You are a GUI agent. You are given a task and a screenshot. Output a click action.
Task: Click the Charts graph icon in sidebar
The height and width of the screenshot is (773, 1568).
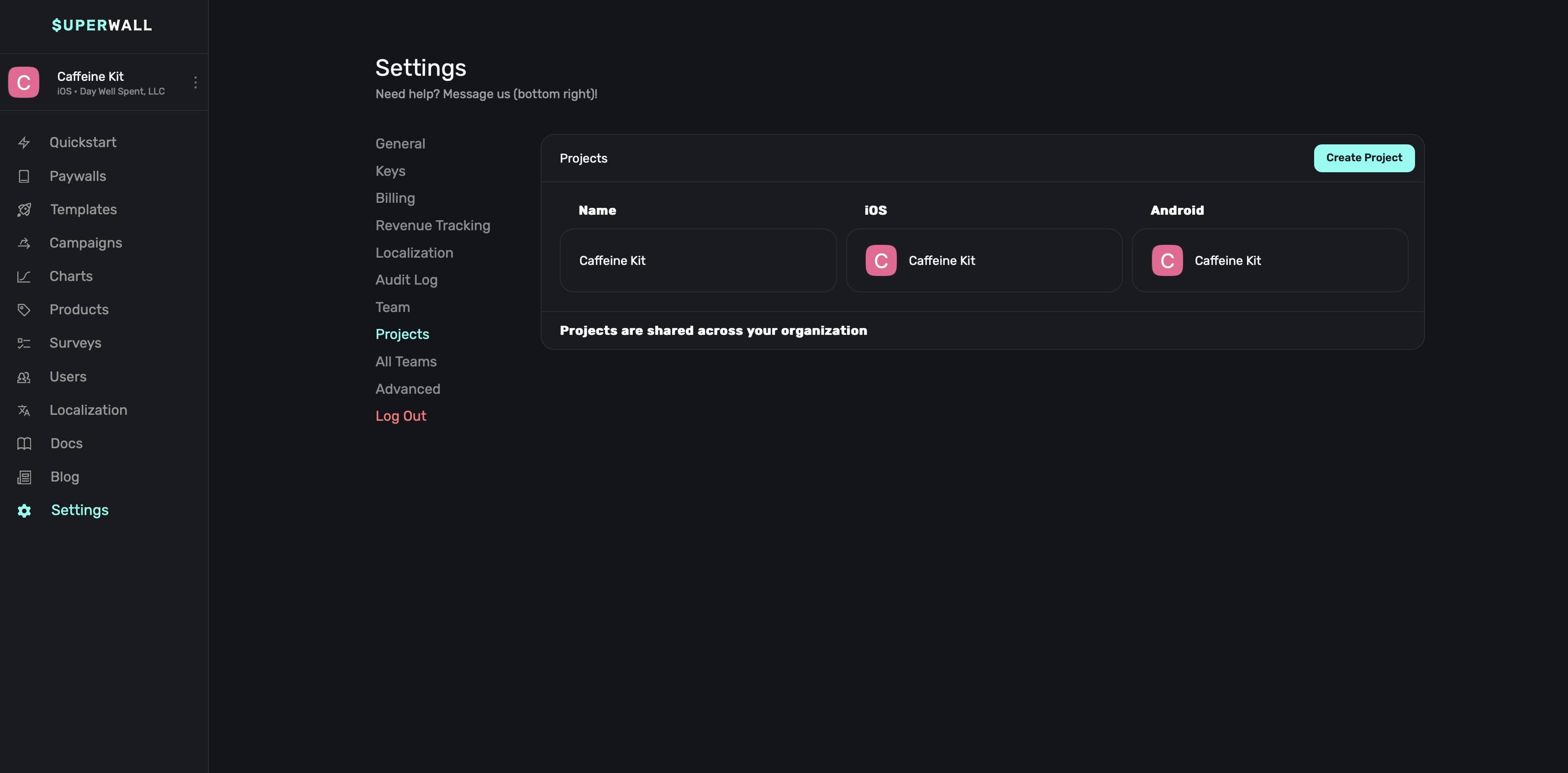pyautogui.click(x=24, y=276)
